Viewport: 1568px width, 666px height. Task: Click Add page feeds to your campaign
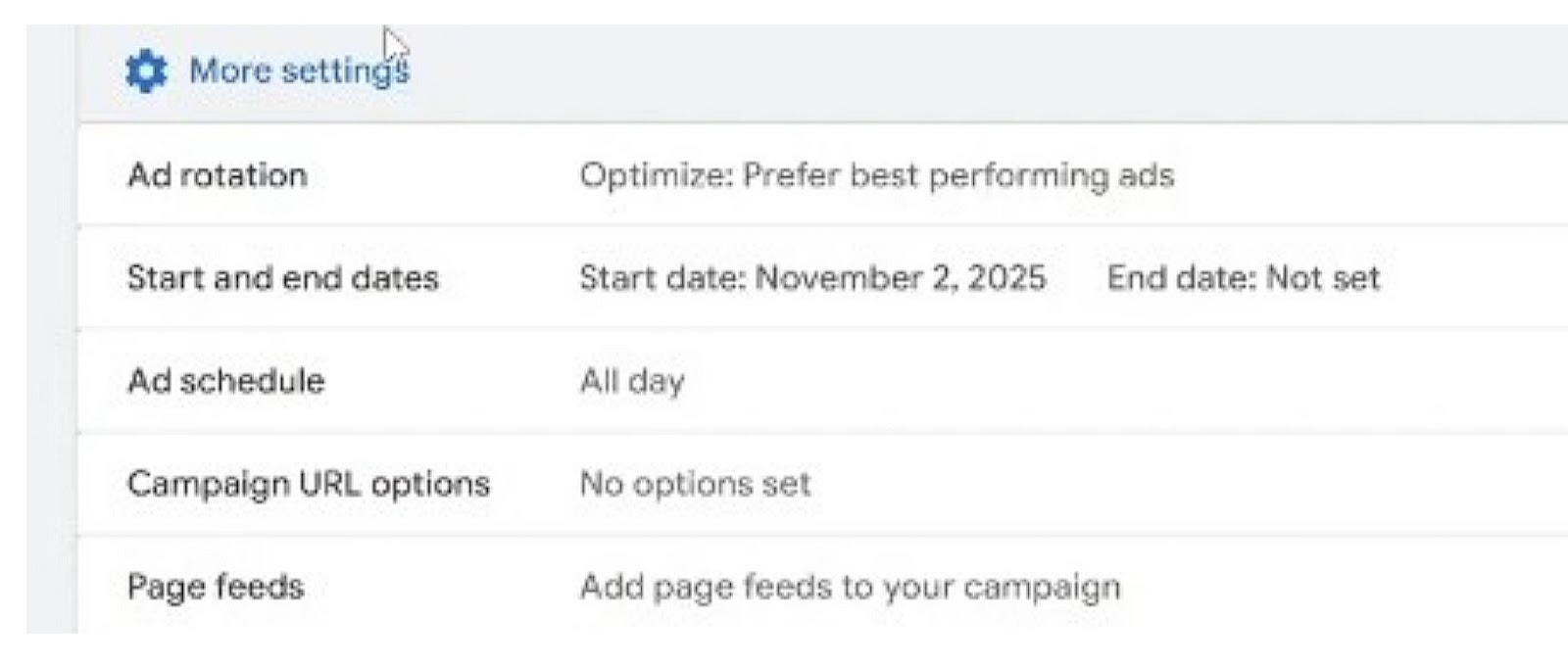[850, 587]
